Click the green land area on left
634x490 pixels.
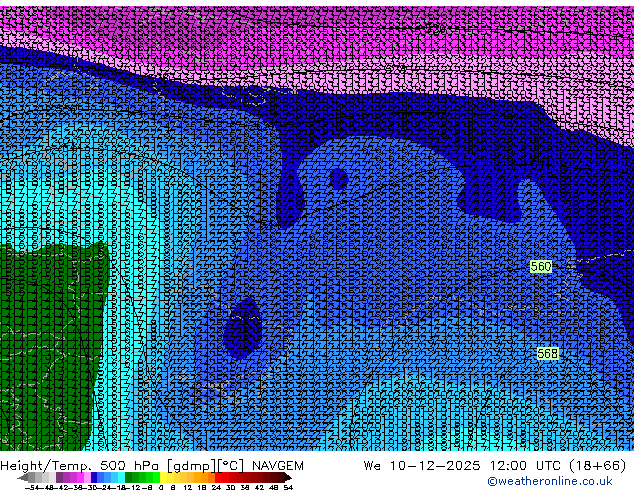click(x=45, y=340)
